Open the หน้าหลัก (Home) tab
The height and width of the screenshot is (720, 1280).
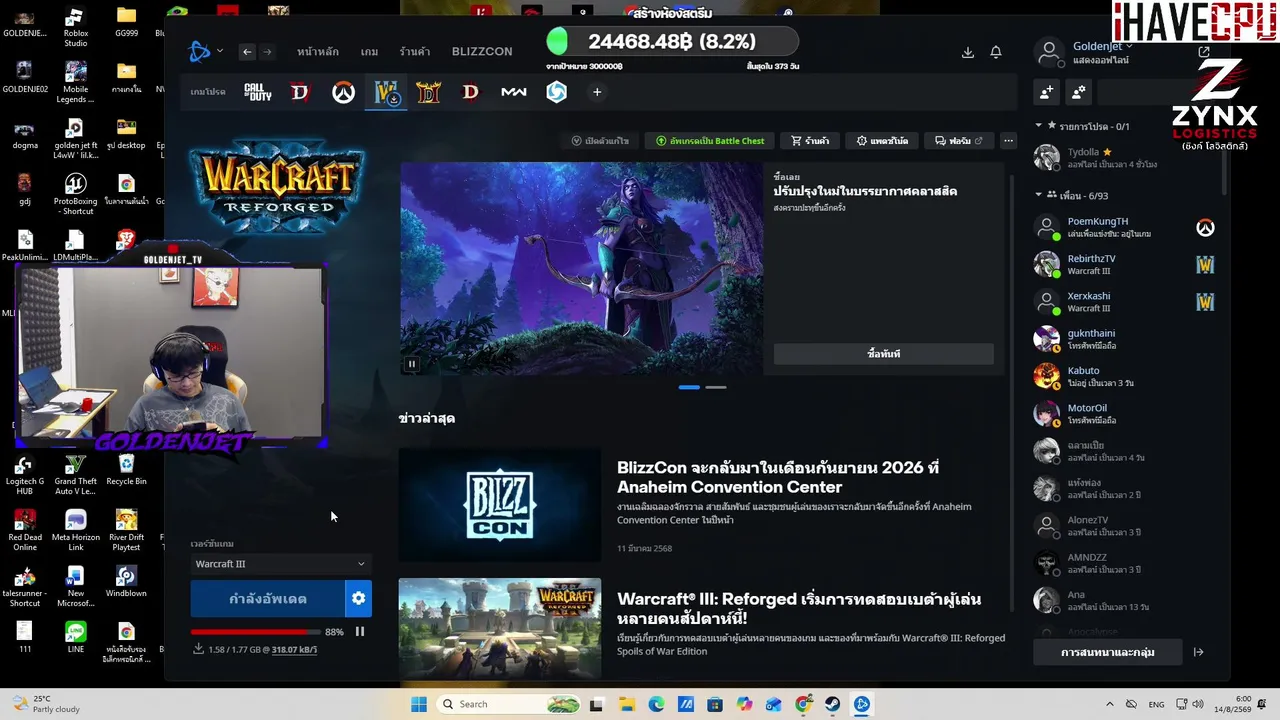[318, 52]
